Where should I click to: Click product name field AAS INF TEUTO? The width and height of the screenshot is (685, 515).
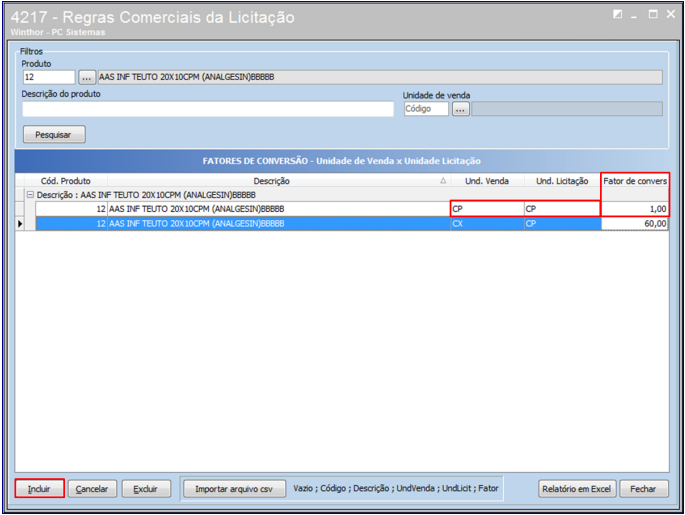pyautogui.click(x=380, y=77)
